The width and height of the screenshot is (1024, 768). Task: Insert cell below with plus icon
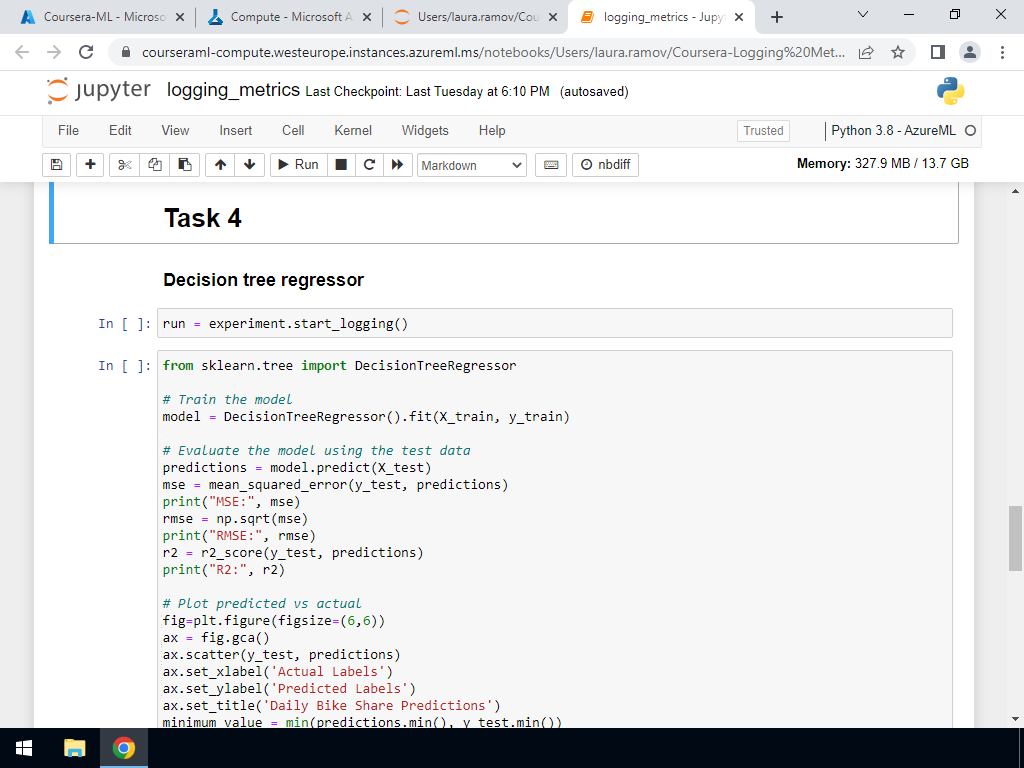90,165
